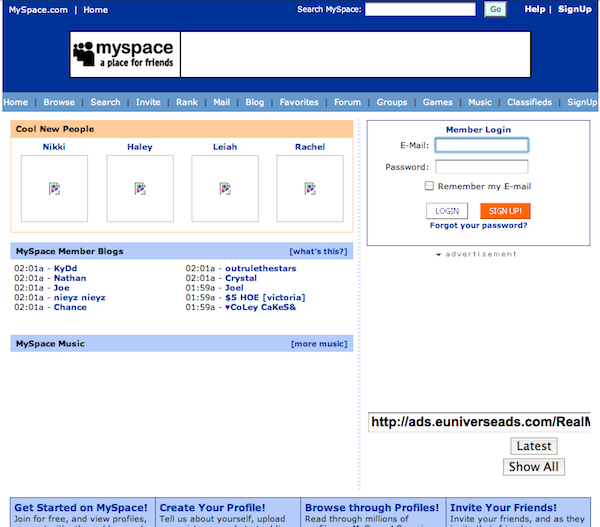Open nieyz nieyz's blog entry
Screen dimensions: 600x527
(80, 298)
